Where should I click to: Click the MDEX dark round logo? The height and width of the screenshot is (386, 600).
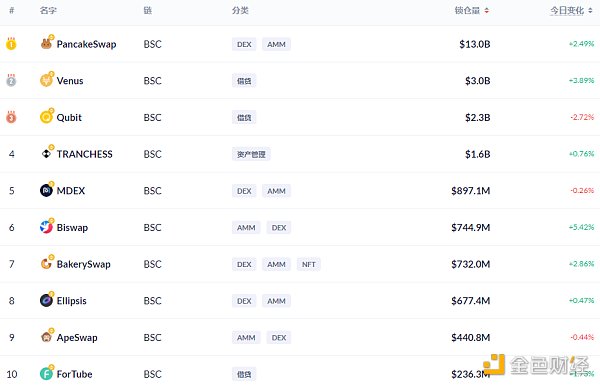[x=46, y=190]
